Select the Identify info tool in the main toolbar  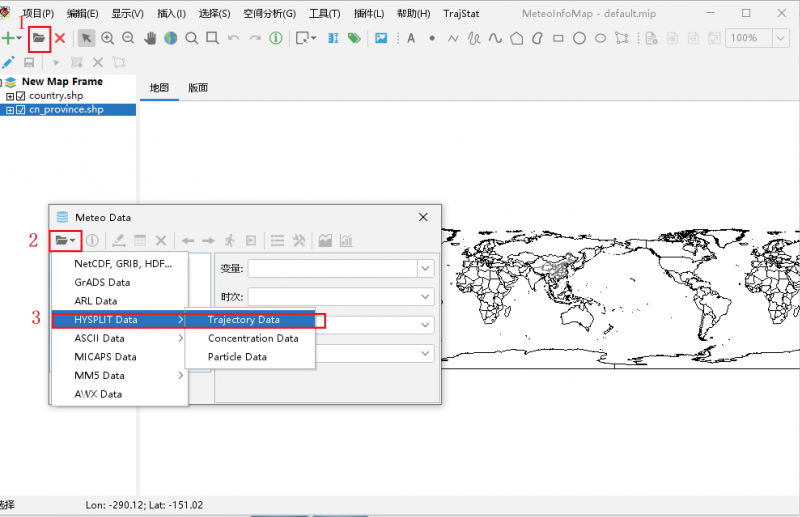click(x=275, y=38)
